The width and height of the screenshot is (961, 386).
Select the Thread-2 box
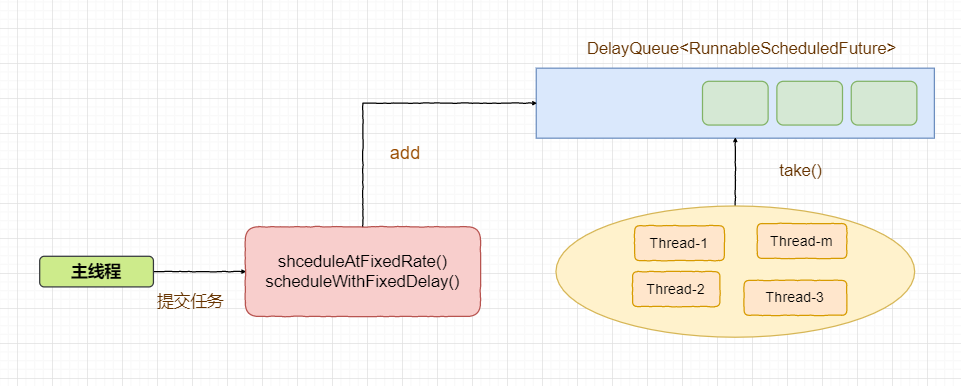pos(675,289)
